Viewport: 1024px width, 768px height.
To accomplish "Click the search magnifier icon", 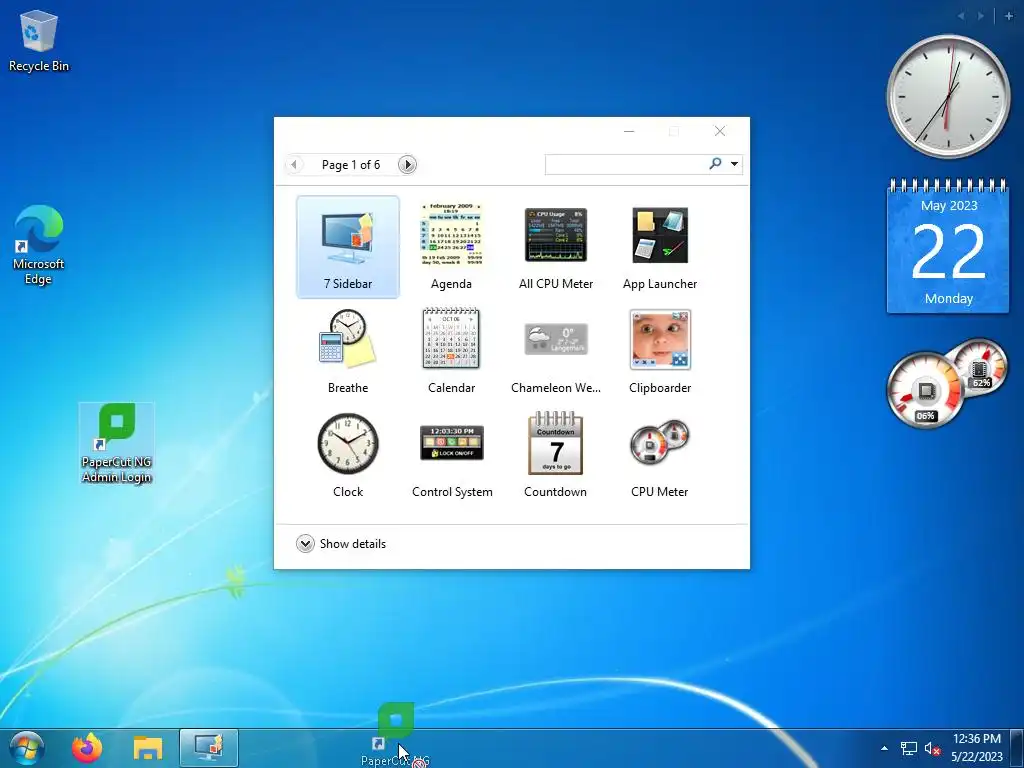I will [715, 163].
